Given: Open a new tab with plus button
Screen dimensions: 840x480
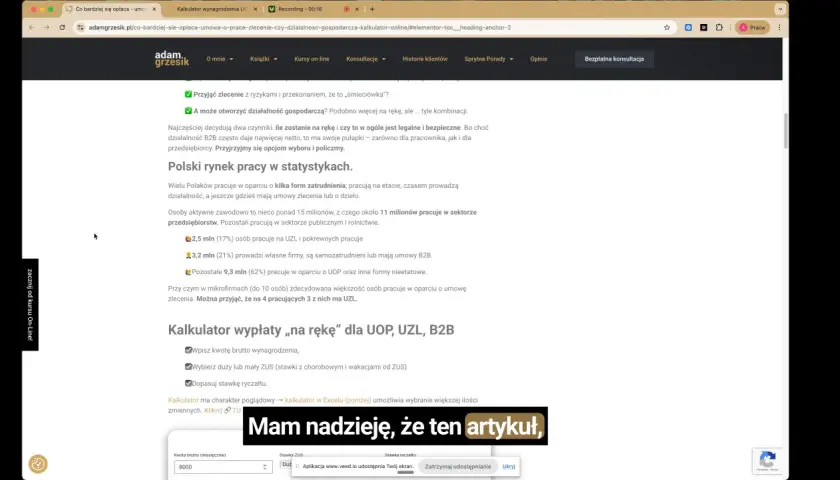Looking at the screenshot, I should pyautogui.click(x=372, y=9).
